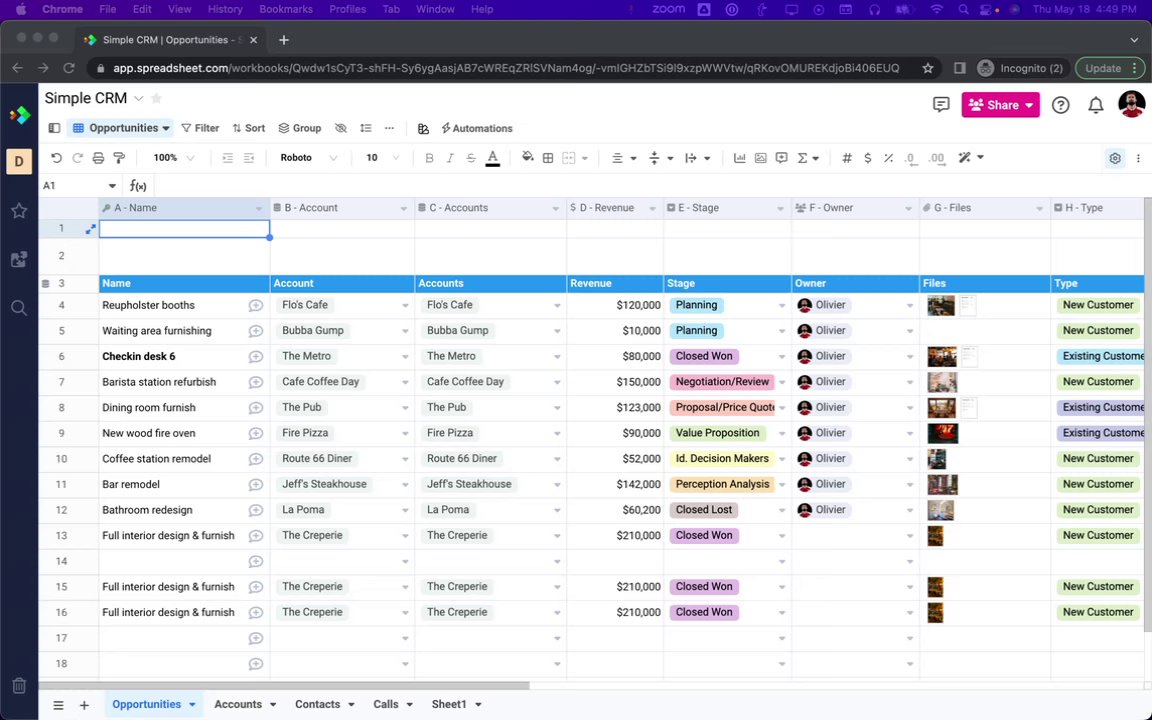1152x720 pixels.
Task: Open the comments panel icon
Action: (x=941, y=104)
